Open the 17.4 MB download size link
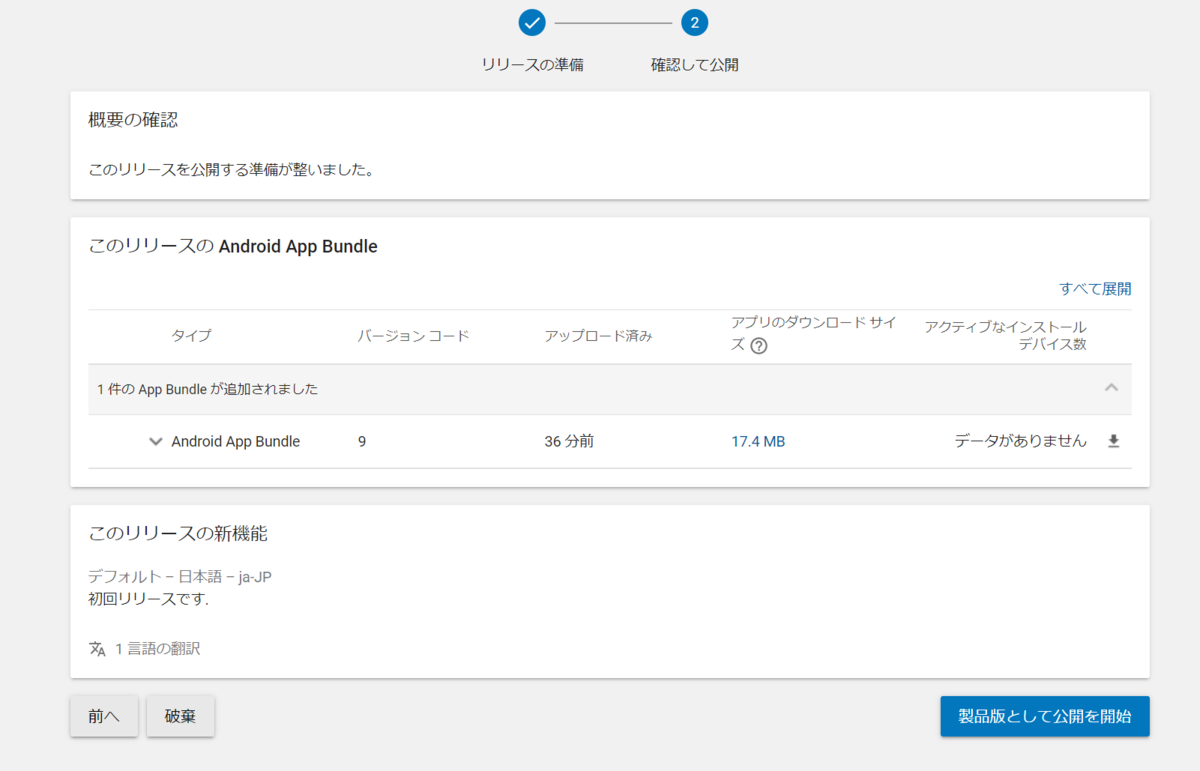This screenshot has height=771, width=1200. (x=758, y=441)
